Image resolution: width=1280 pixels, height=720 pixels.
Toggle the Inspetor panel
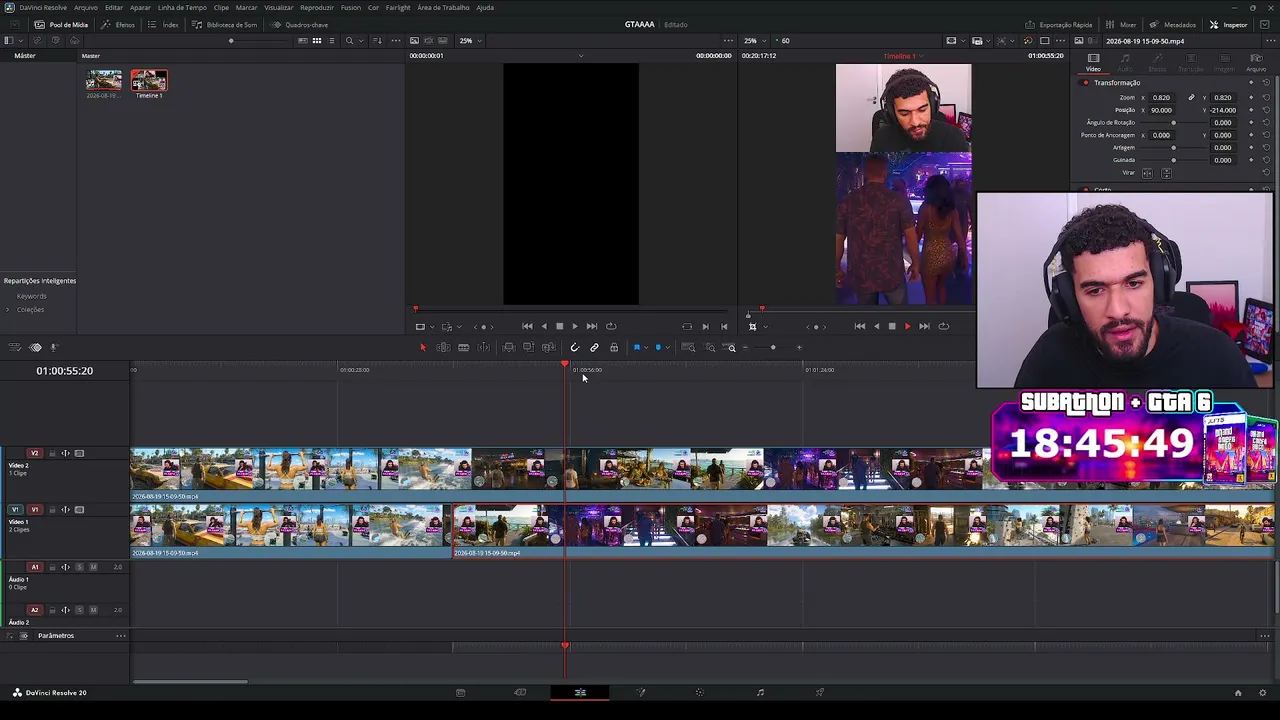[1229, 24]
